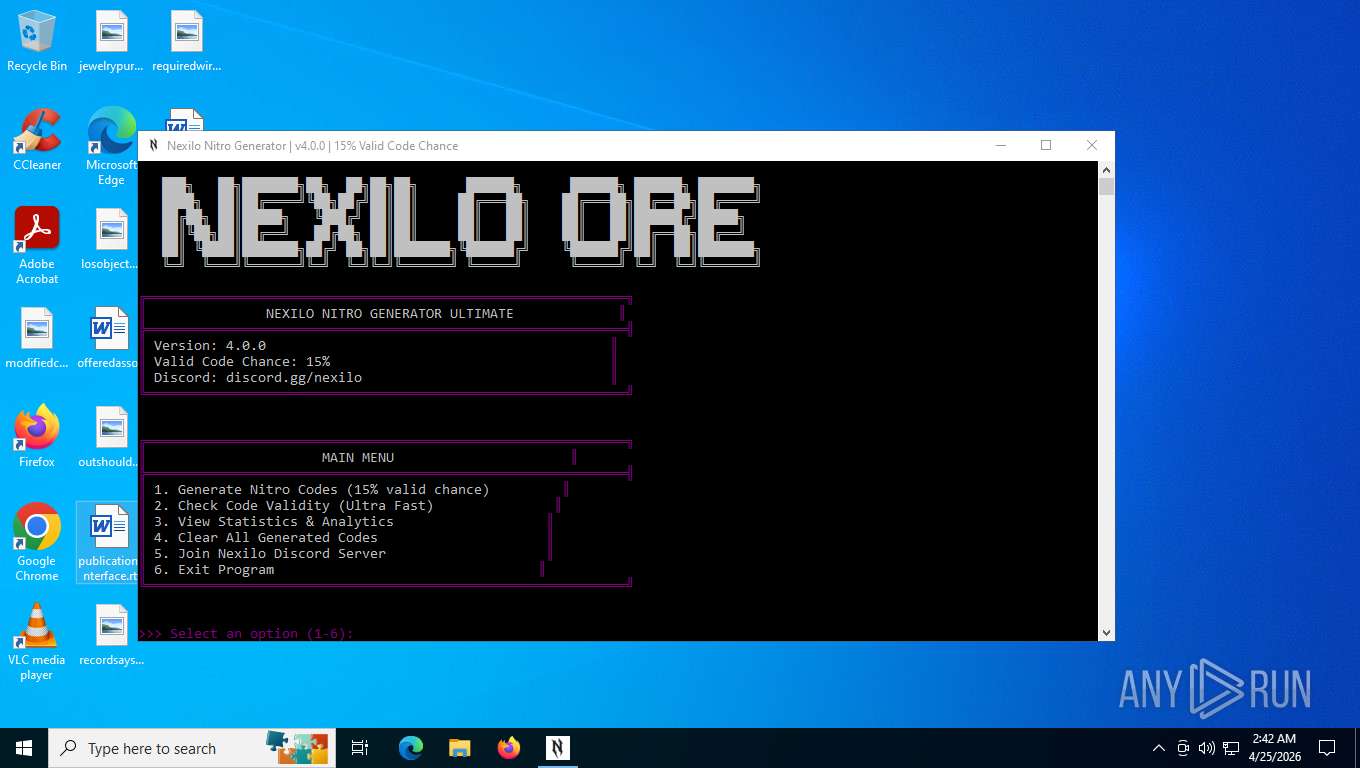Click the Nexilo window title bar icon
Screen dimensions: 1360x768
tap(153, 146)
